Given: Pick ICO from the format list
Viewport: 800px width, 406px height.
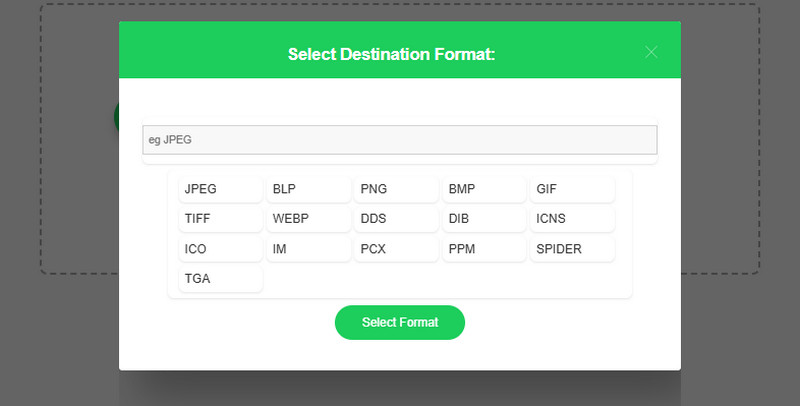Looking at the screenshot, I should coord(220,249).
